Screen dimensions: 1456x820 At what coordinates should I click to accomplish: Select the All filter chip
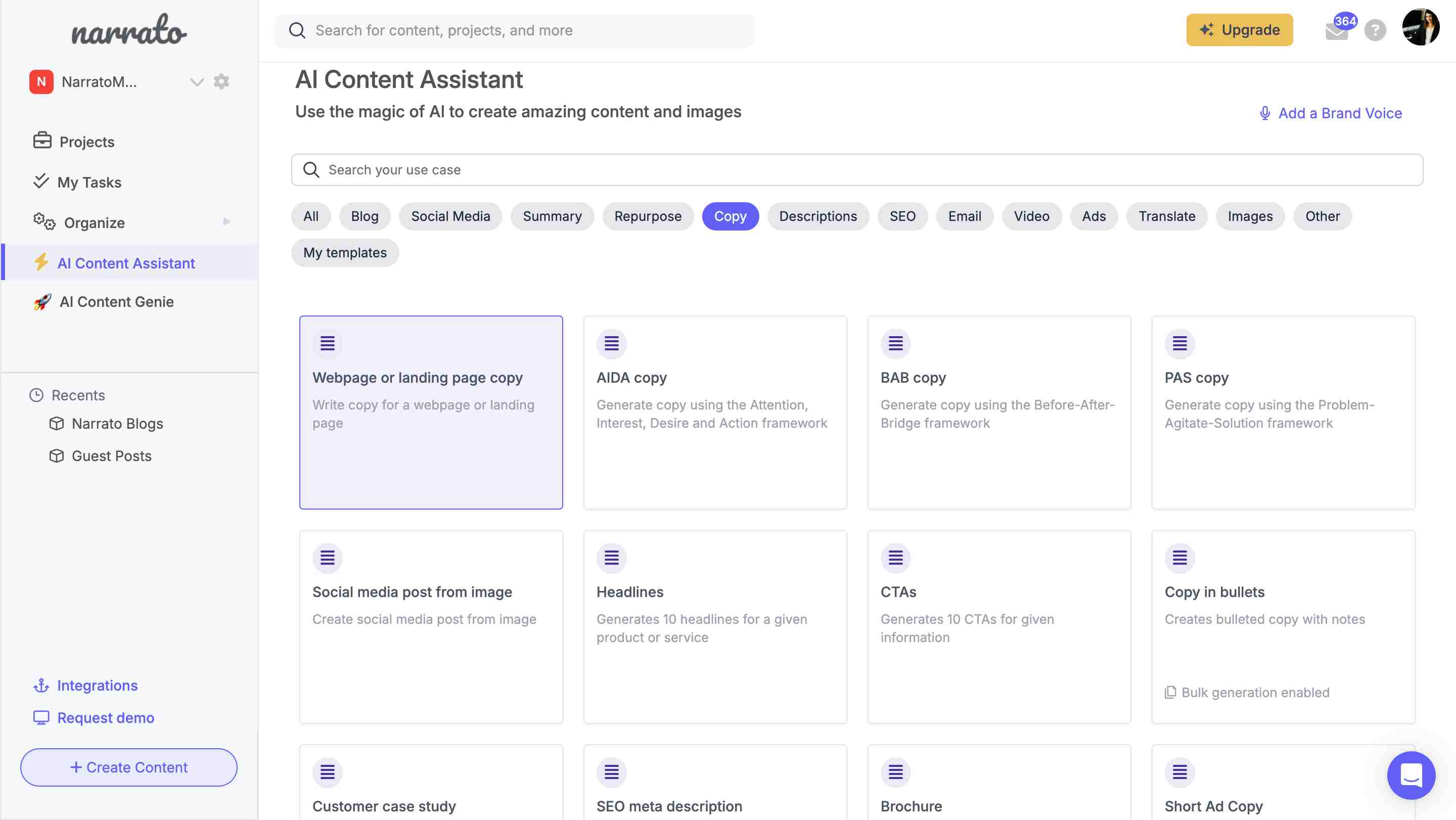tap(311, 216)
